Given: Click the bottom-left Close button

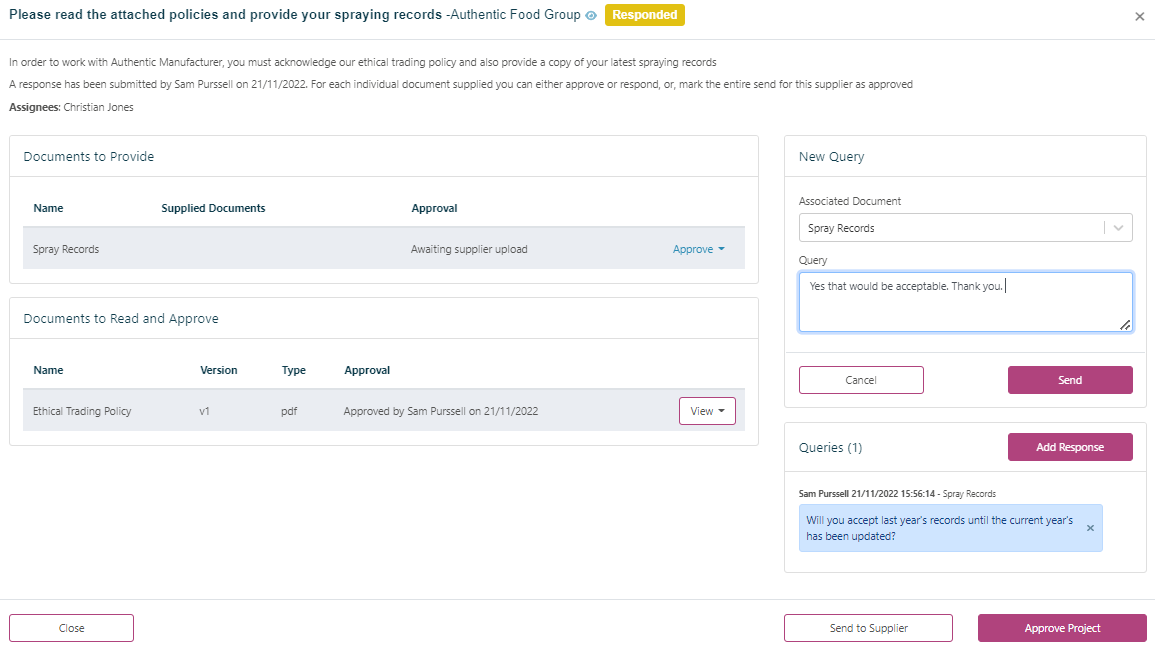Looking at the screenshot, I should [x=71, y=628].
